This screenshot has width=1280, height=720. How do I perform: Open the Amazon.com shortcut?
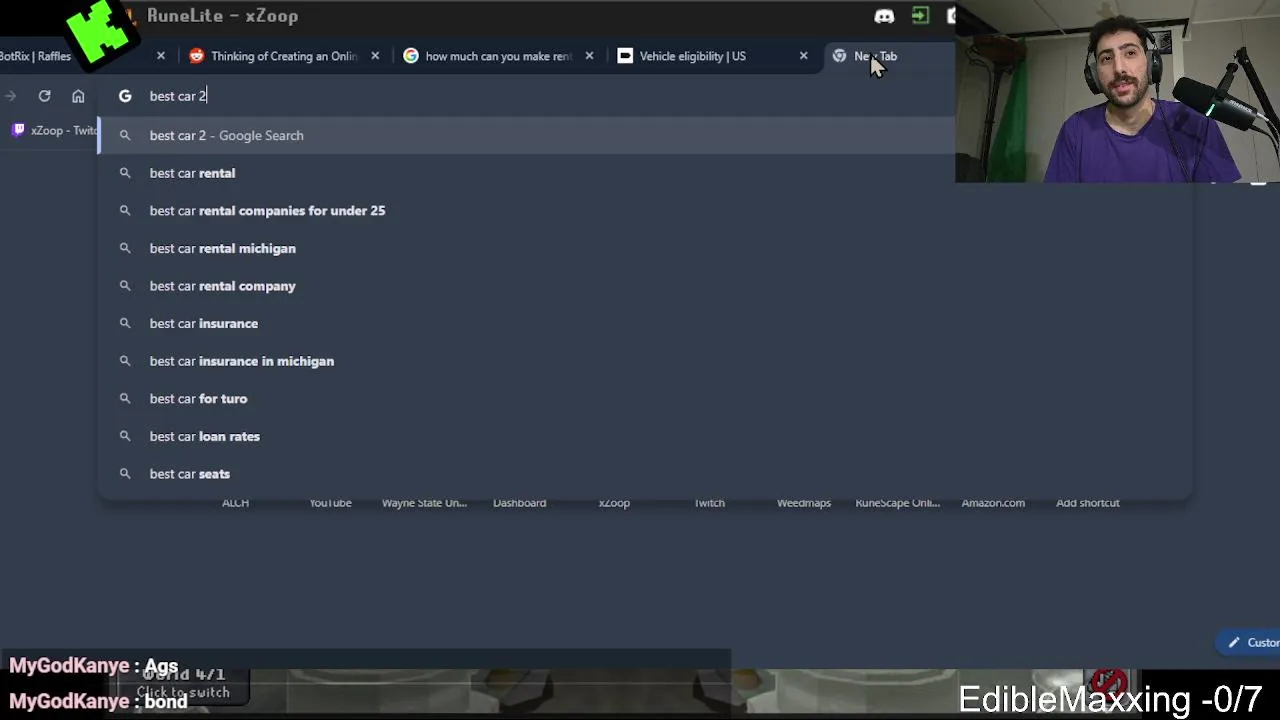[993, 503]
